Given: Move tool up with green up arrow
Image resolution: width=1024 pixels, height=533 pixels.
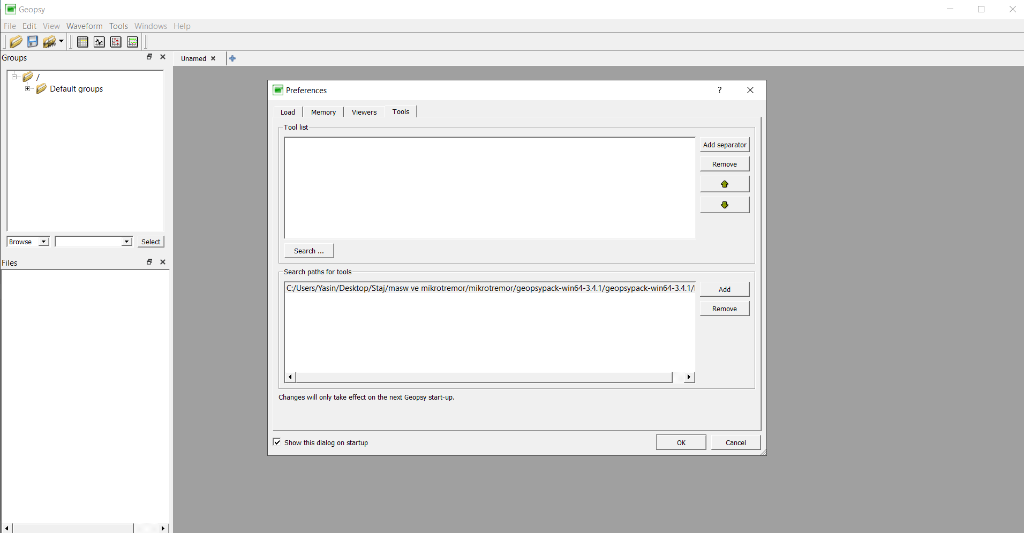Looking at the screenshot, I should click(x=724, y=184).
